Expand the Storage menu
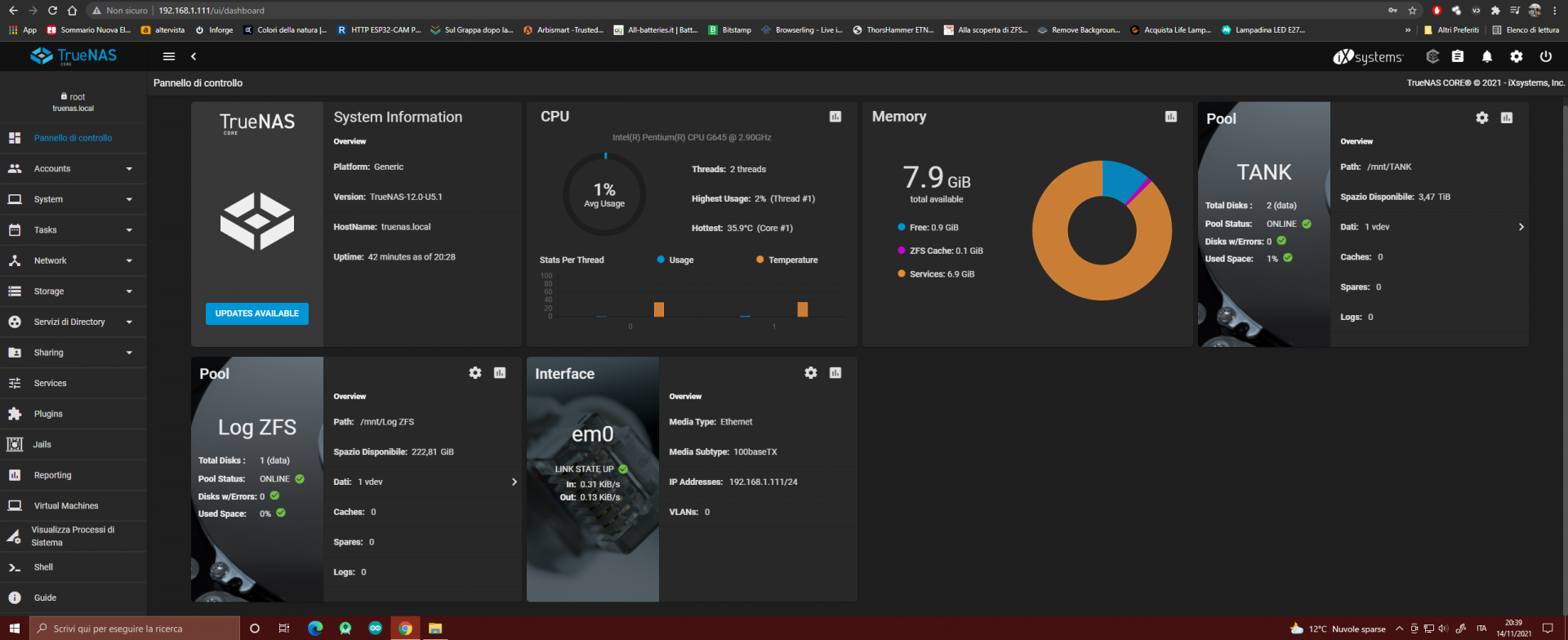The width and height of the screenshot is (1568, 640). 73,291
